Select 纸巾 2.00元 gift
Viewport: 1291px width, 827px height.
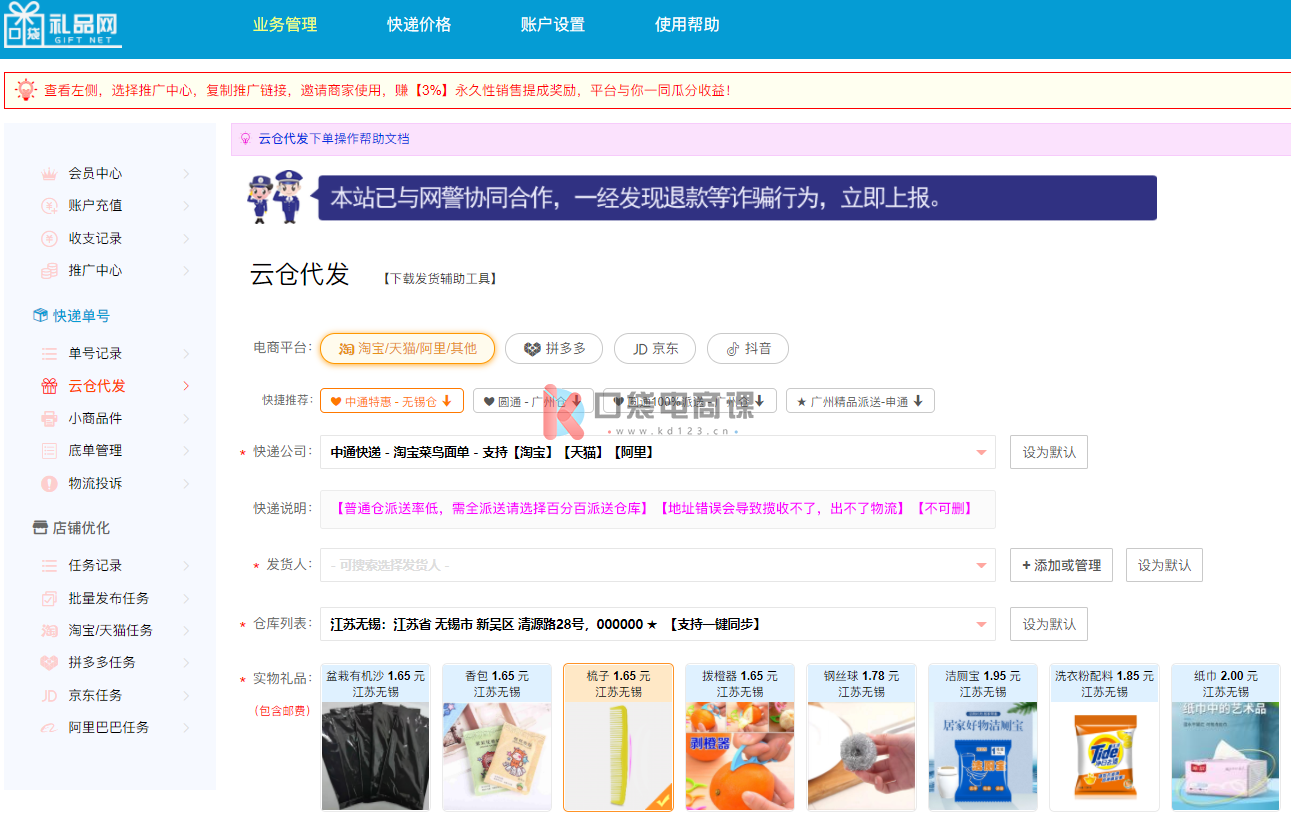coord(1225,737)
